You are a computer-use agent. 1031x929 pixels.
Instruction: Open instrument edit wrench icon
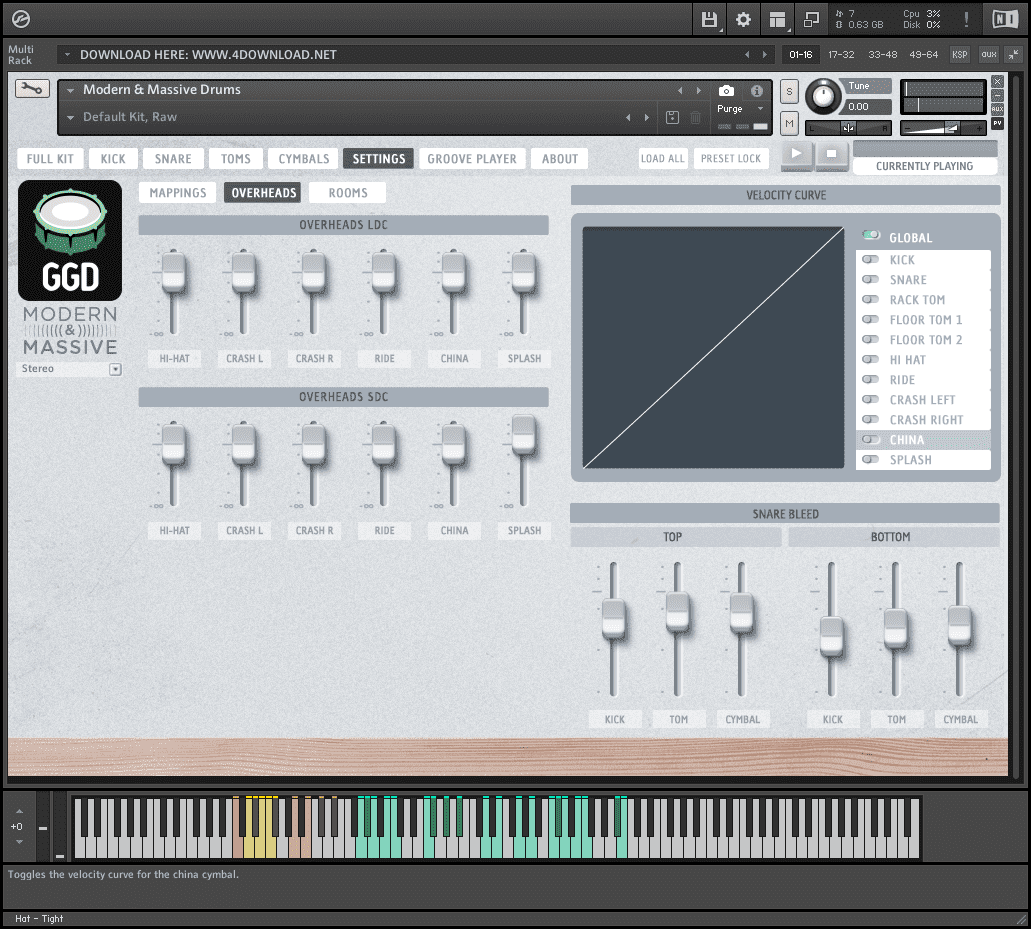click(32, 89)
